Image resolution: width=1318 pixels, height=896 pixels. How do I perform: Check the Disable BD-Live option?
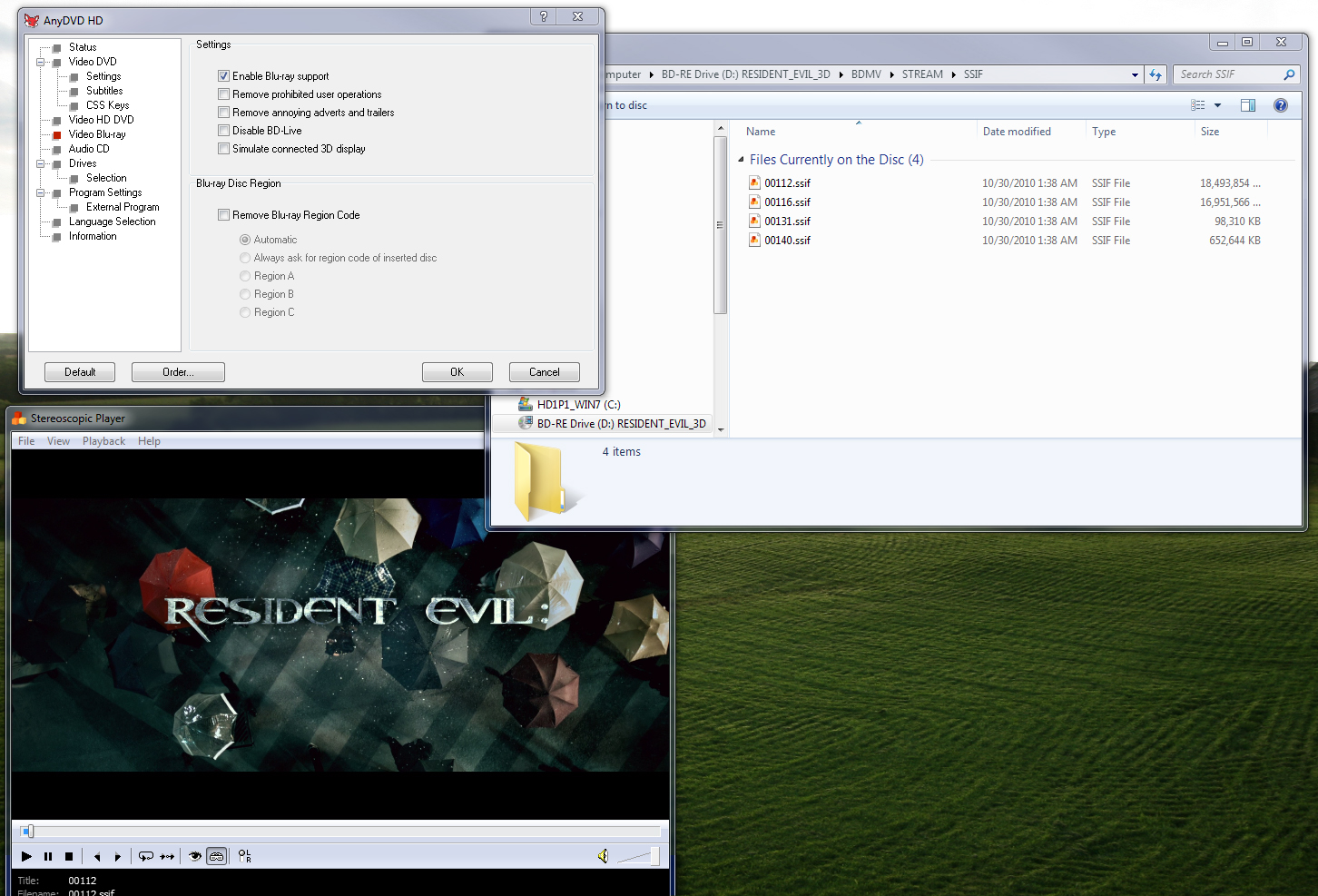tap(223, 131)
